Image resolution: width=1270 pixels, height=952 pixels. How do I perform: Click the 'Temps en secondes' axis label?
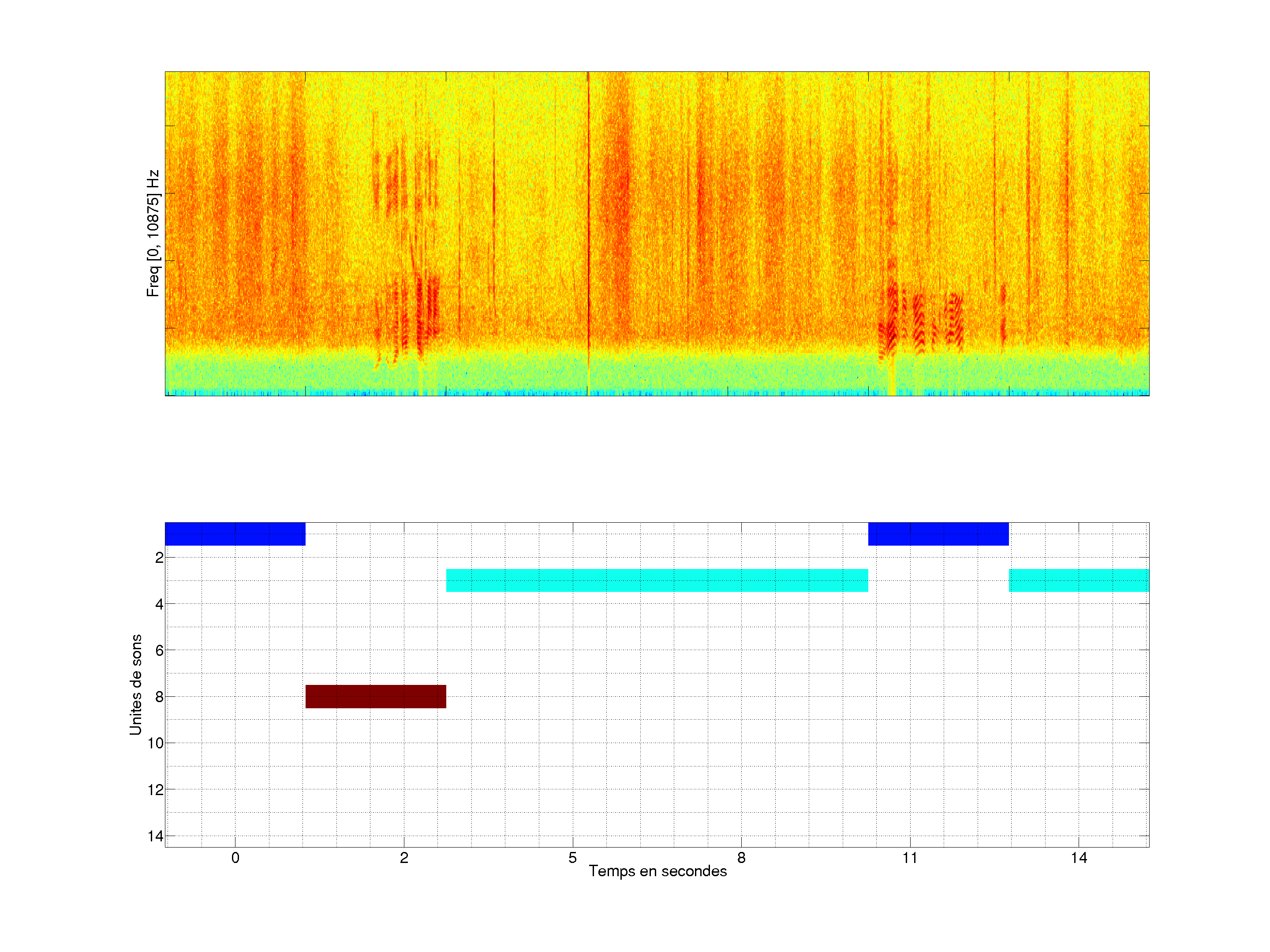click(x=657, y=871)
